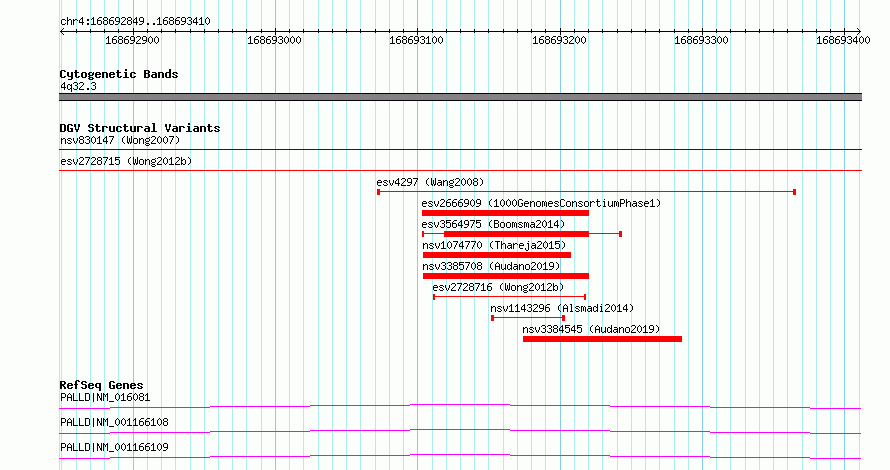Click the PALLD NM_016081 magenta transcript line
The height and width of the screenshot is (470, 890).
460,406
